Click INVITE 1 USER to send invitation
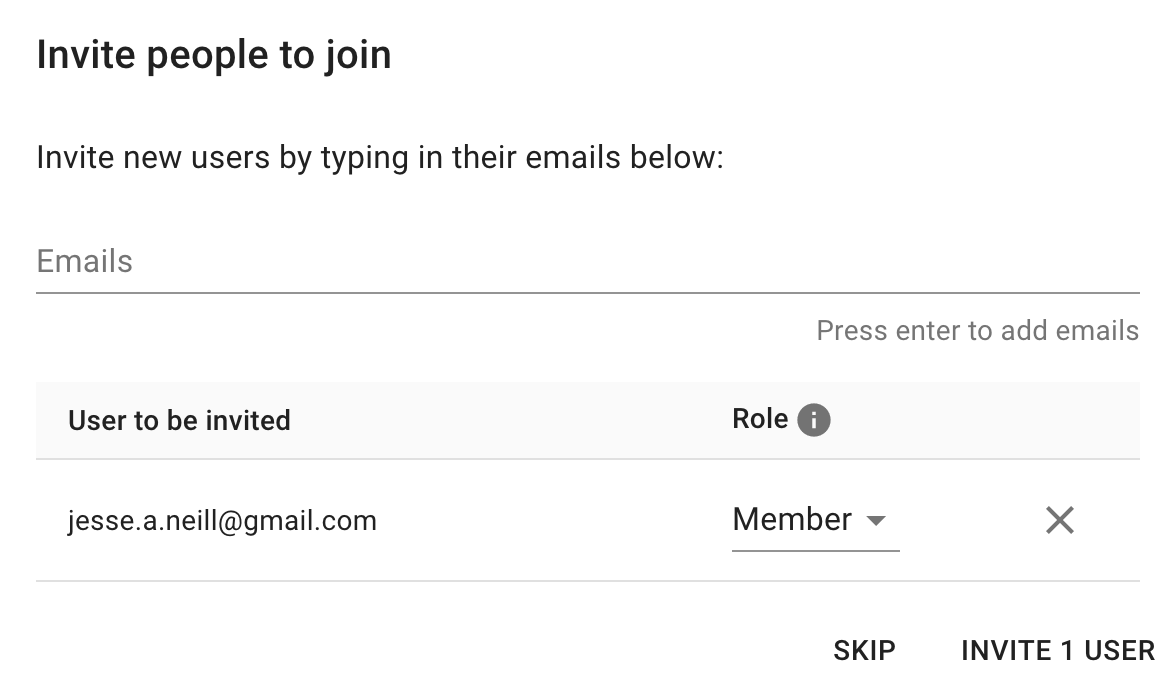 click(1057, 650)
